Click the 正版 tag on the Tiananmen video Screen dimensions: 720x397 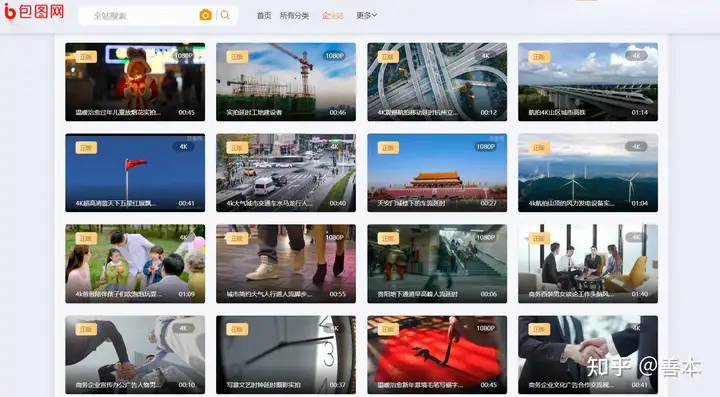388,147
